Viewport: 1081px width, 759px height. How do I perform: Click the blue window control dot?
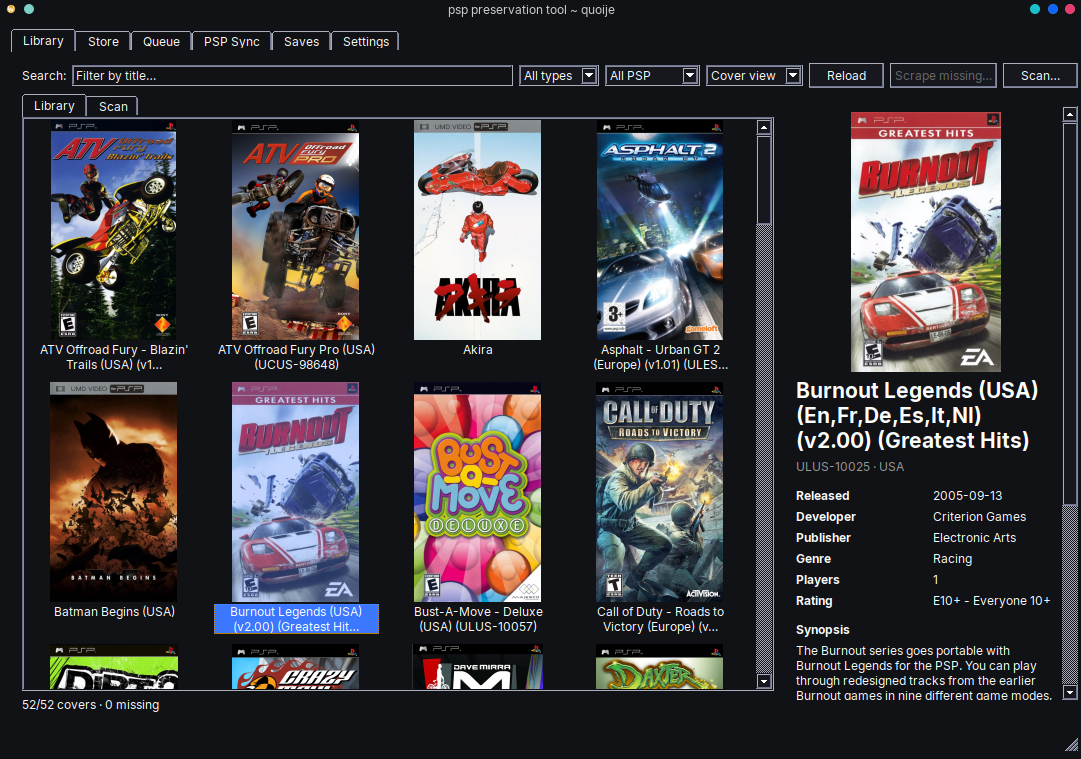tap(1053, 9)
